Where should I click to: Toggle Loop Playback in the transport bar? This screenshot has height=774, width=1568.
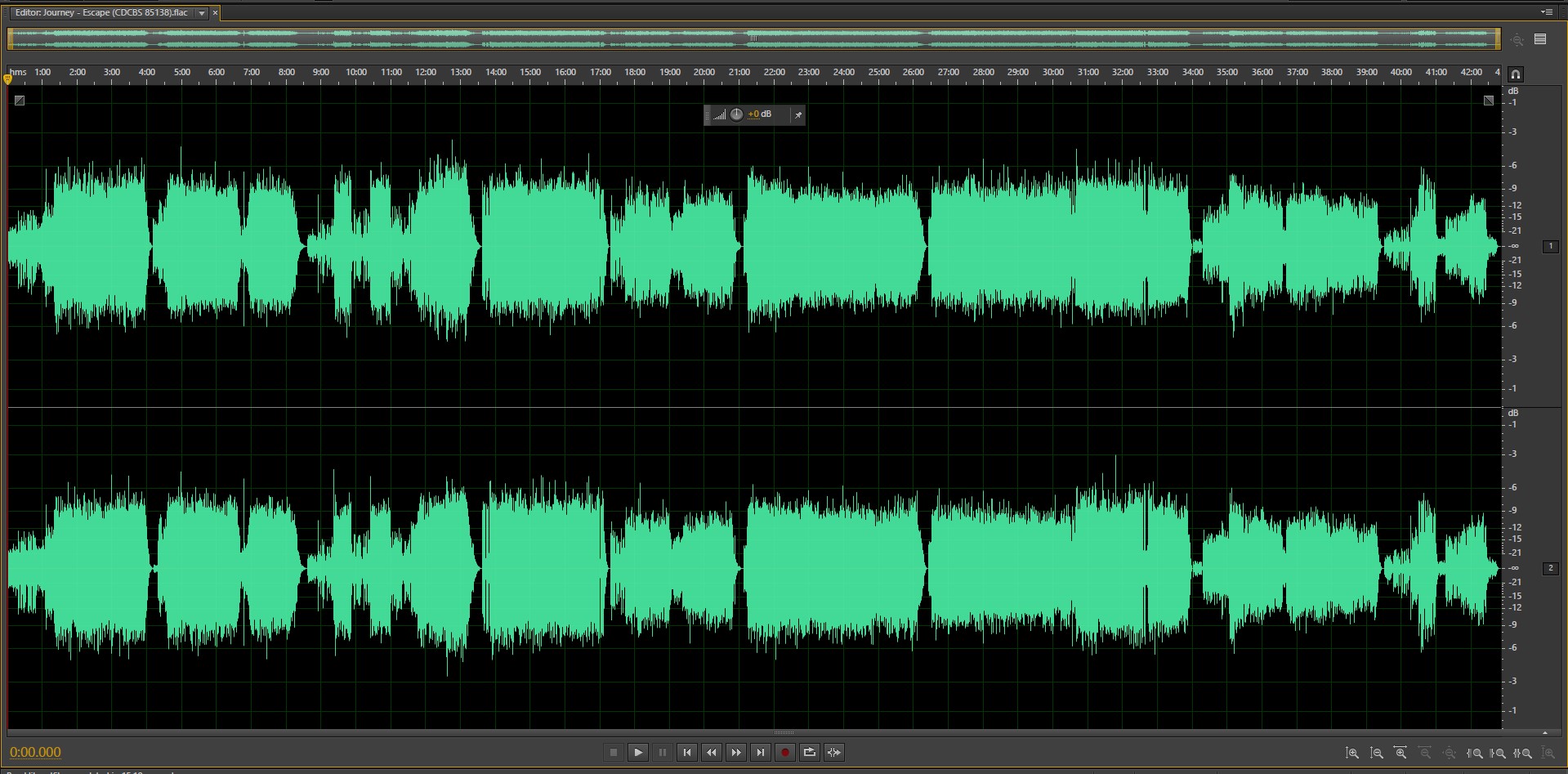click(x=809, y=752)
